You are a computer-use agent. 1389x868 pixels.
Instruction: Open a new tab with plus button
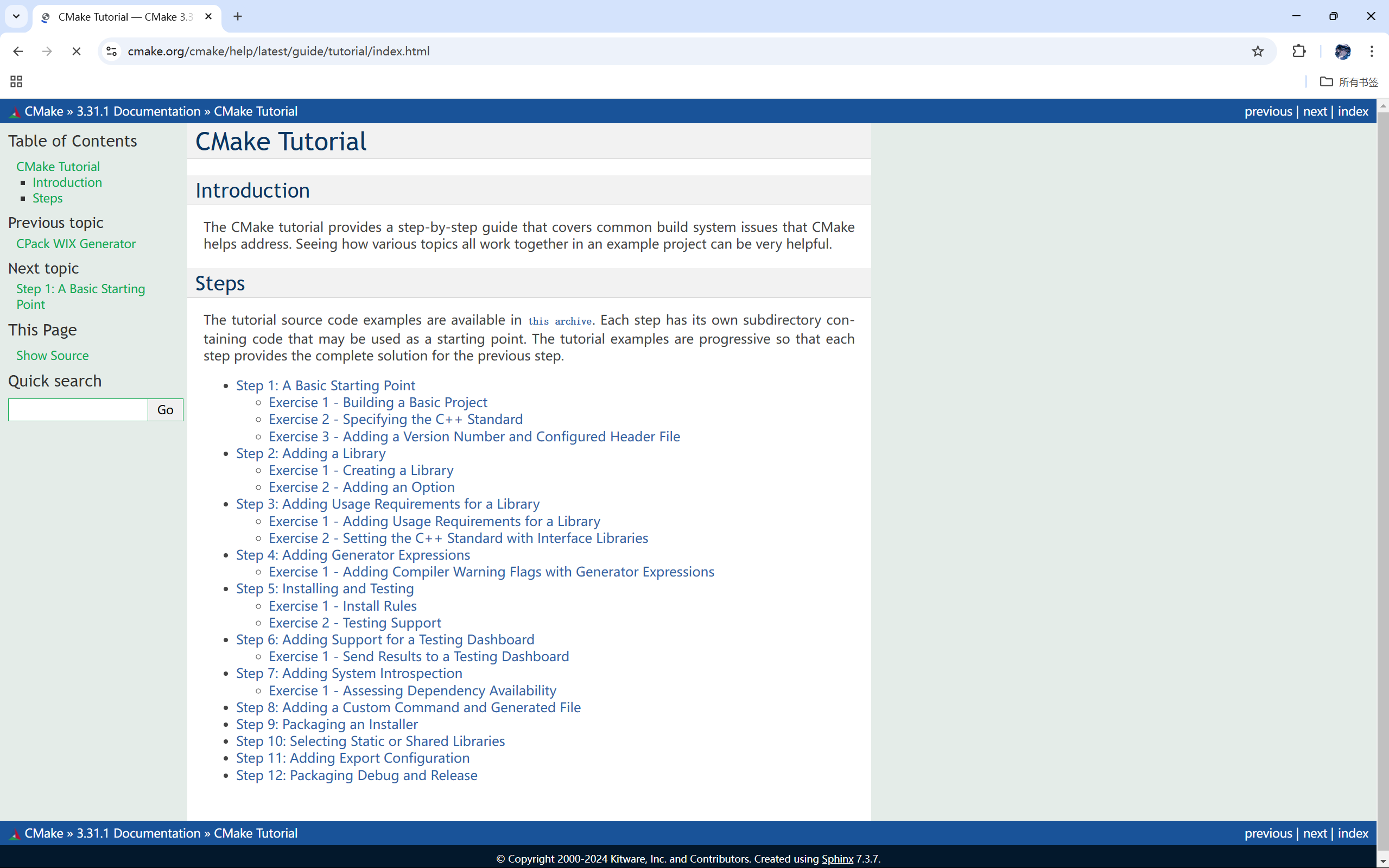click(x=238, y=16)
